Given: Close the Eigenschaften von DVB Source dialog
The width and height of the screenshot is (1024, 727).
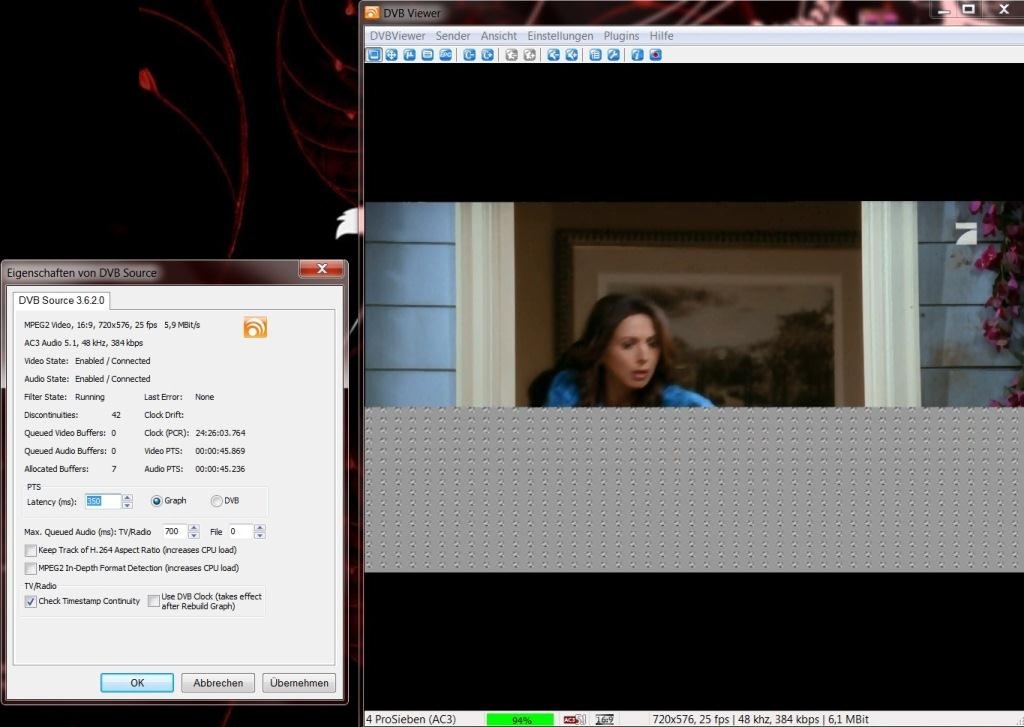Looking at the screenshot, I should [x=321, y=268].
